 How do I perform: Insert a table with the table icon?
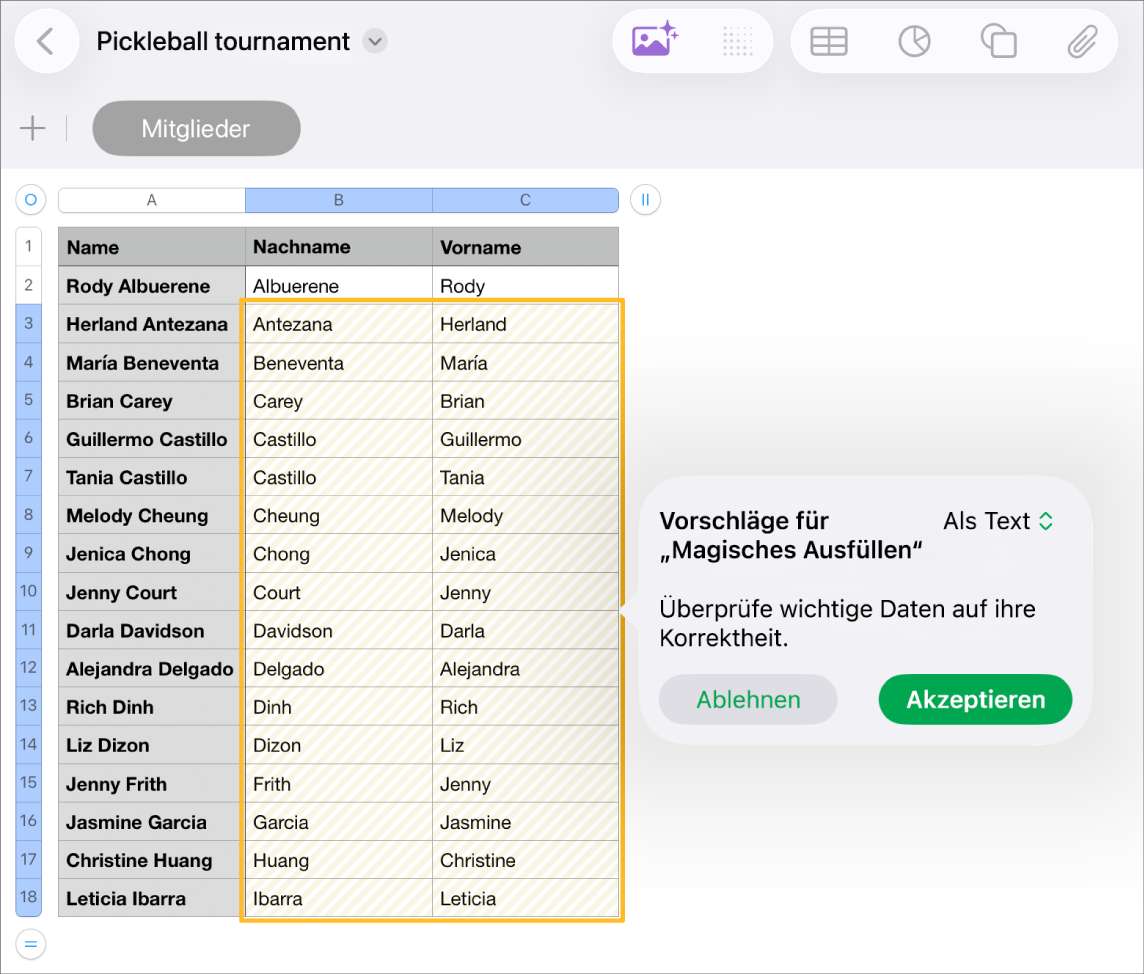tap(829, 42)
